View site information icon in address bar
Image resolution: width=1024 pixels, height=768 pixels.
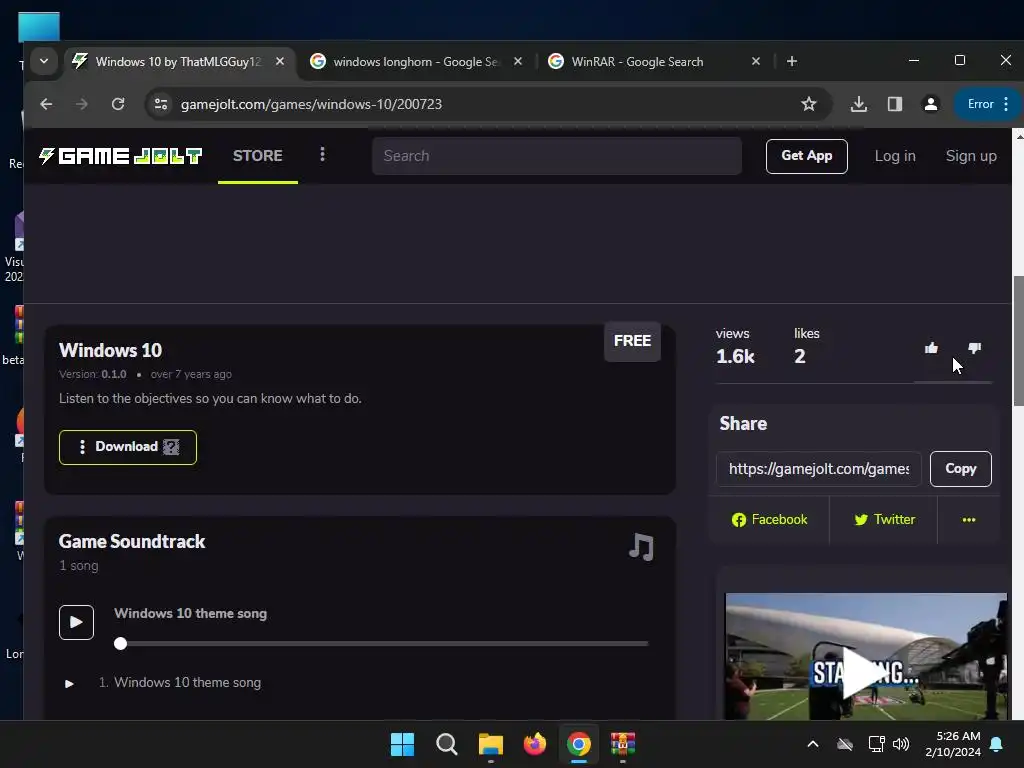coord(161,104)
